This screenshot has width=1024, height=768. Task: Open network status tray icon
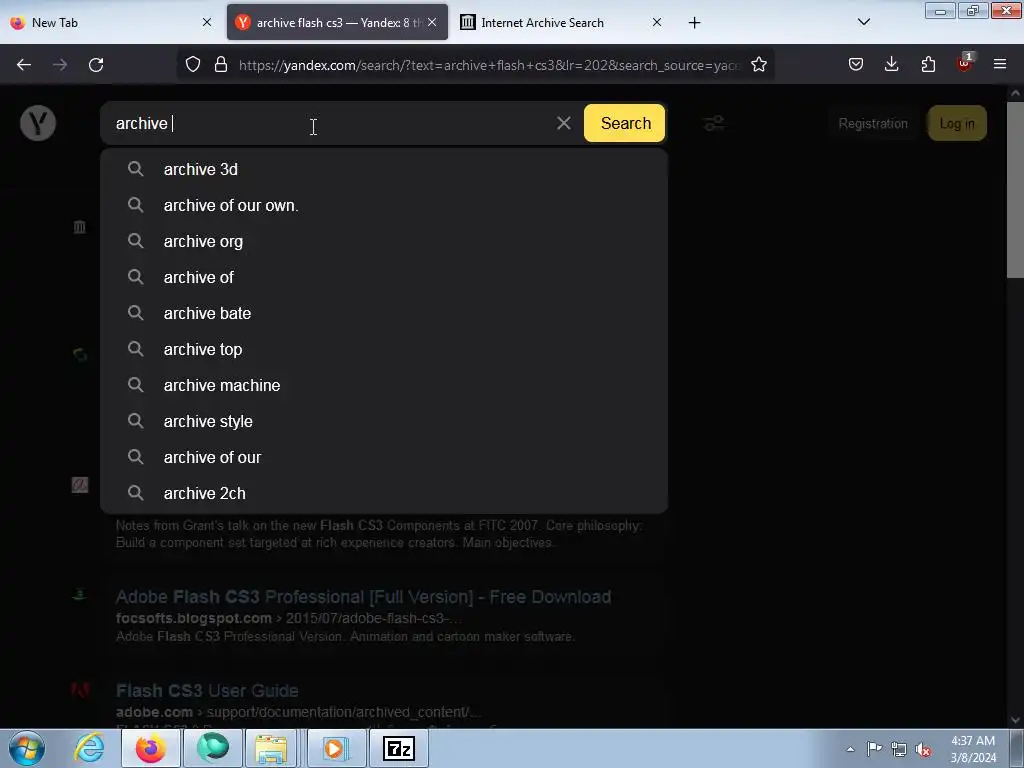point(899,749)
